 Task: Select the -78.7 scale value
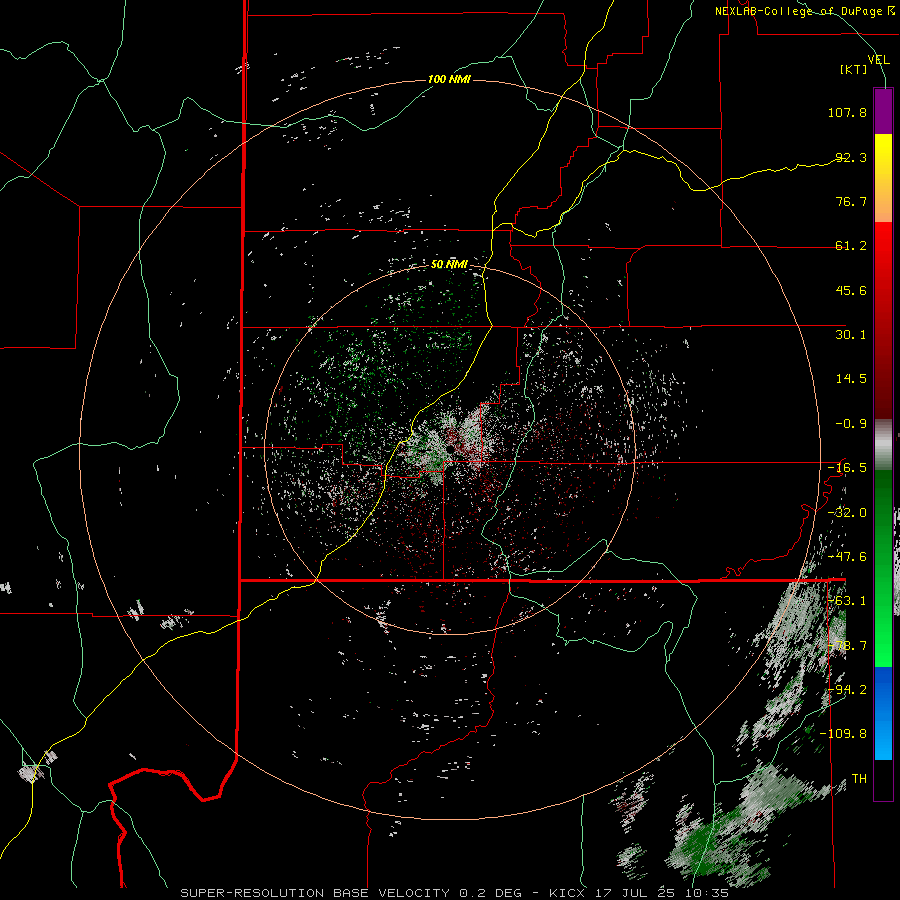click(x=847, y=646)
